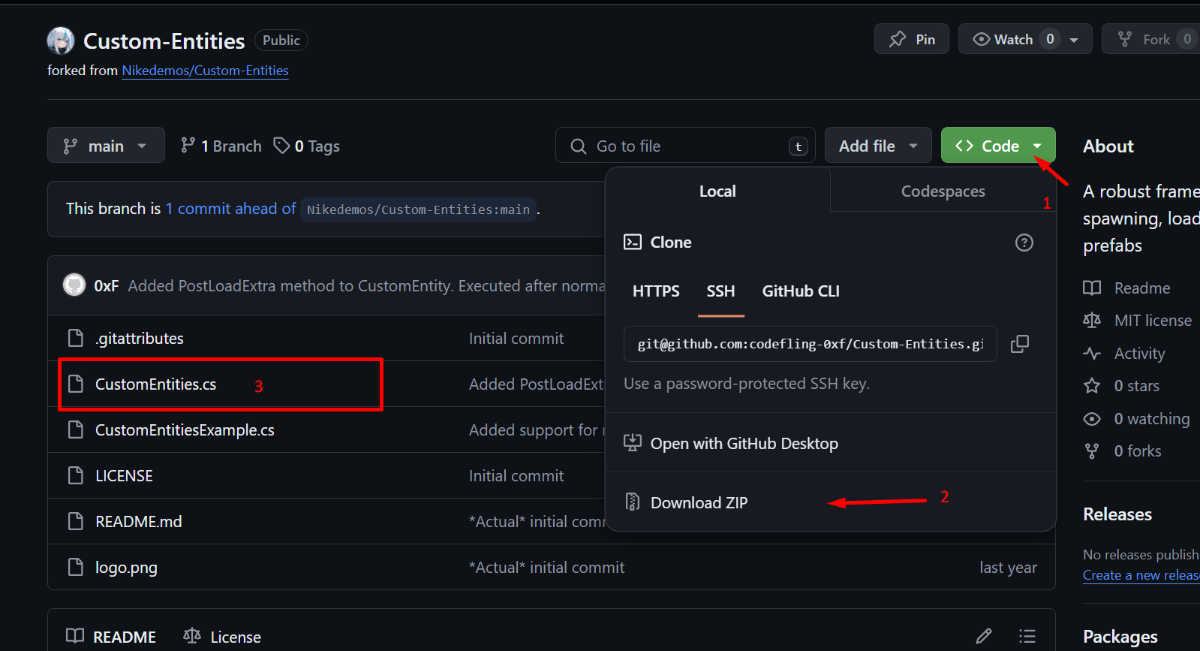Open the README outline list icon

click(1027, 636)
